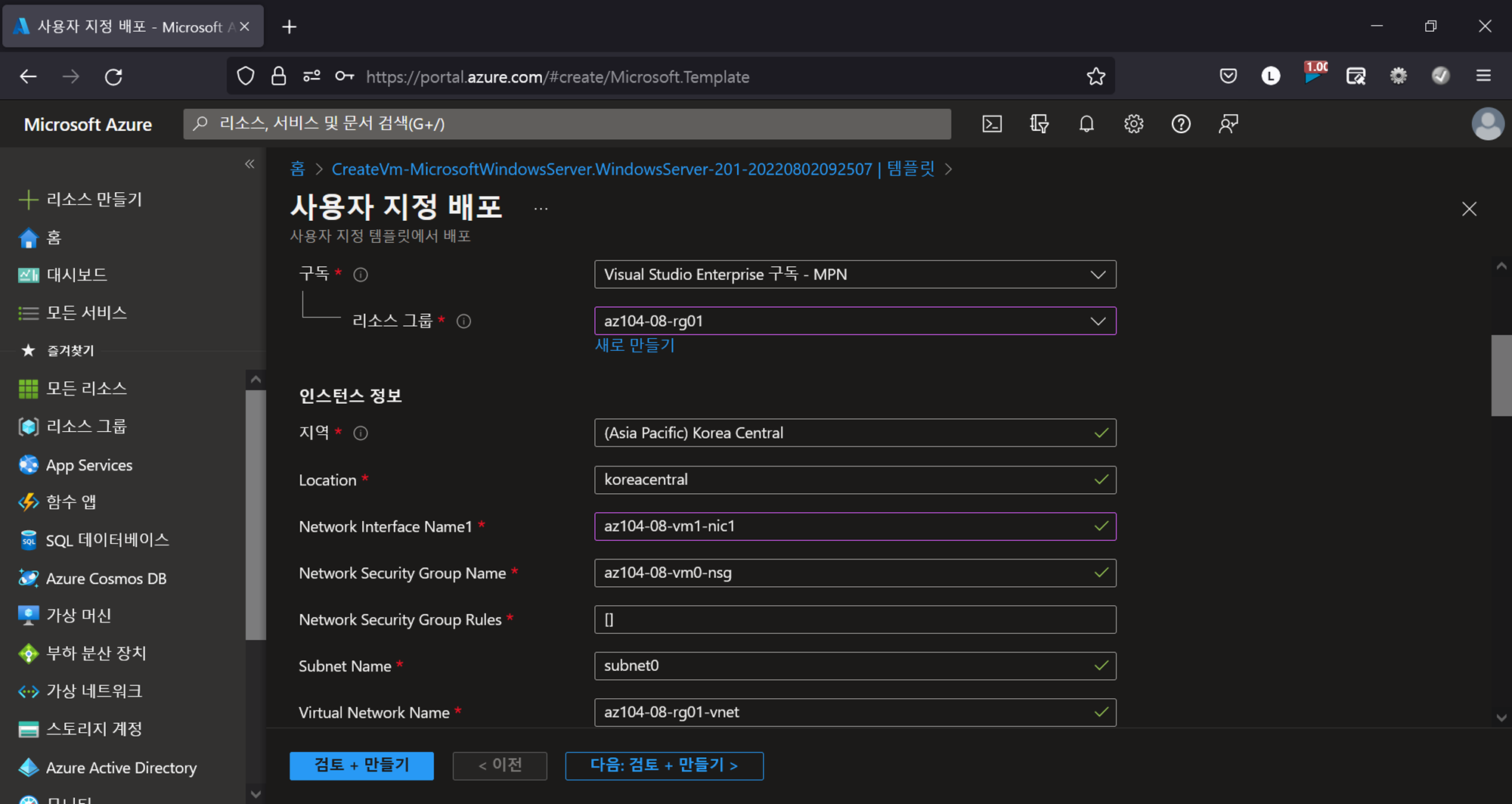Open 스토리지 계정 in sidebar

click(94, 729)
